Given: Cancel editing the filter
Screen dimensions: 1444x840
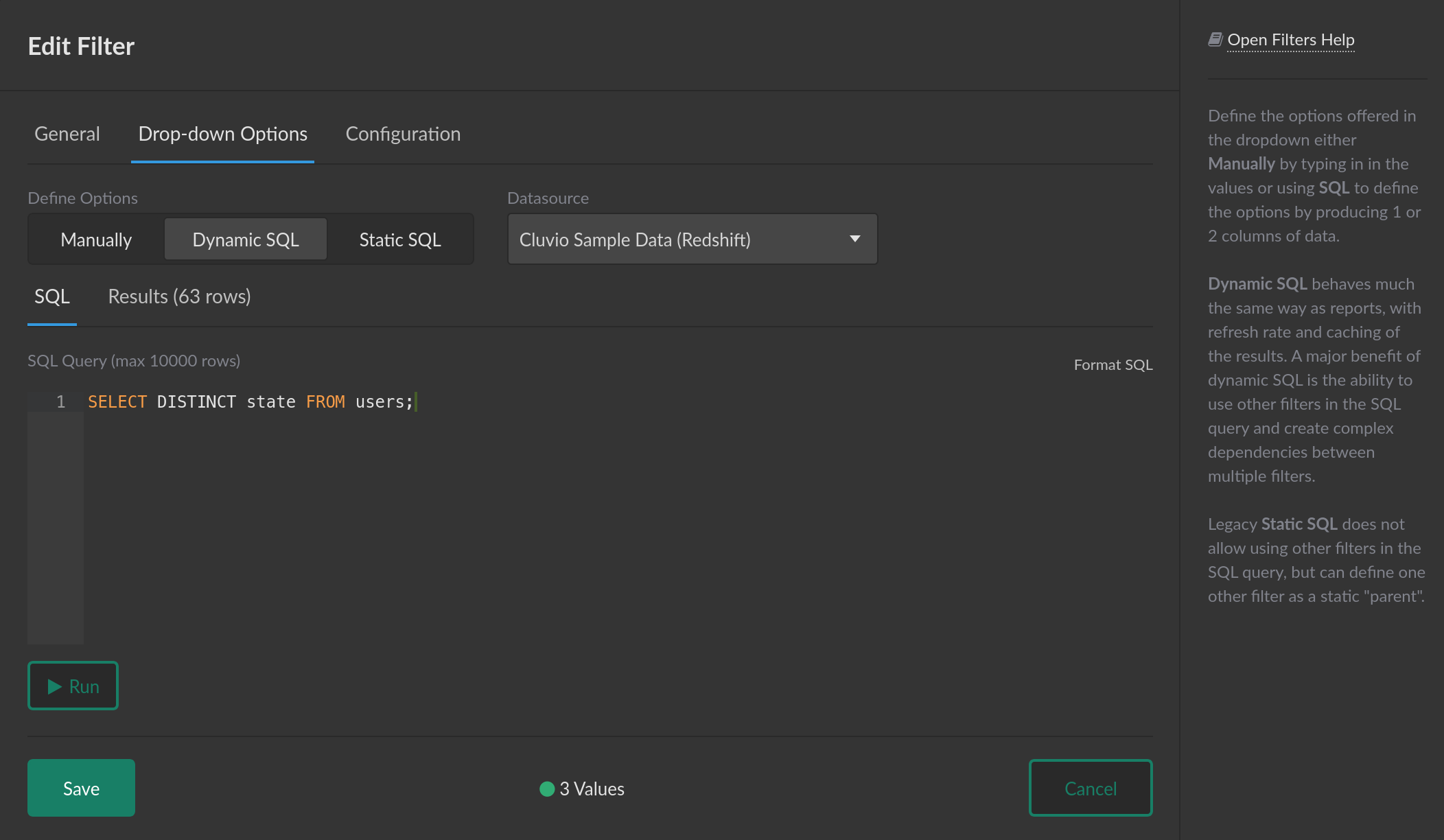Looking at the screenshot, I should click(1091, 788).
